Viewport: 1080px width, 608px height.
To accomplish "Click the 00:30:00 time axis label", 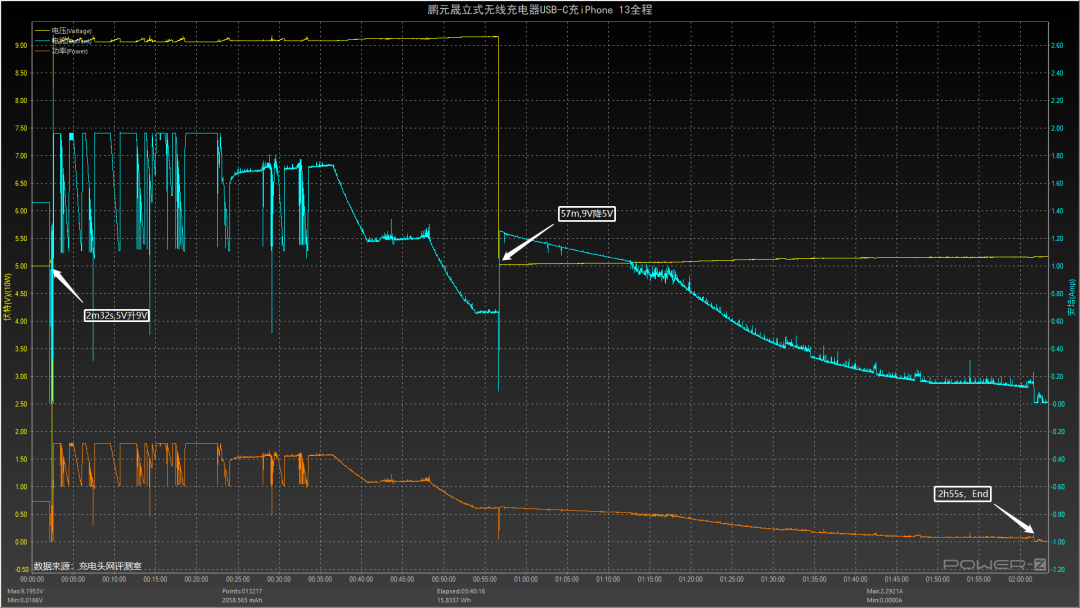I will (x=279, y=579).
